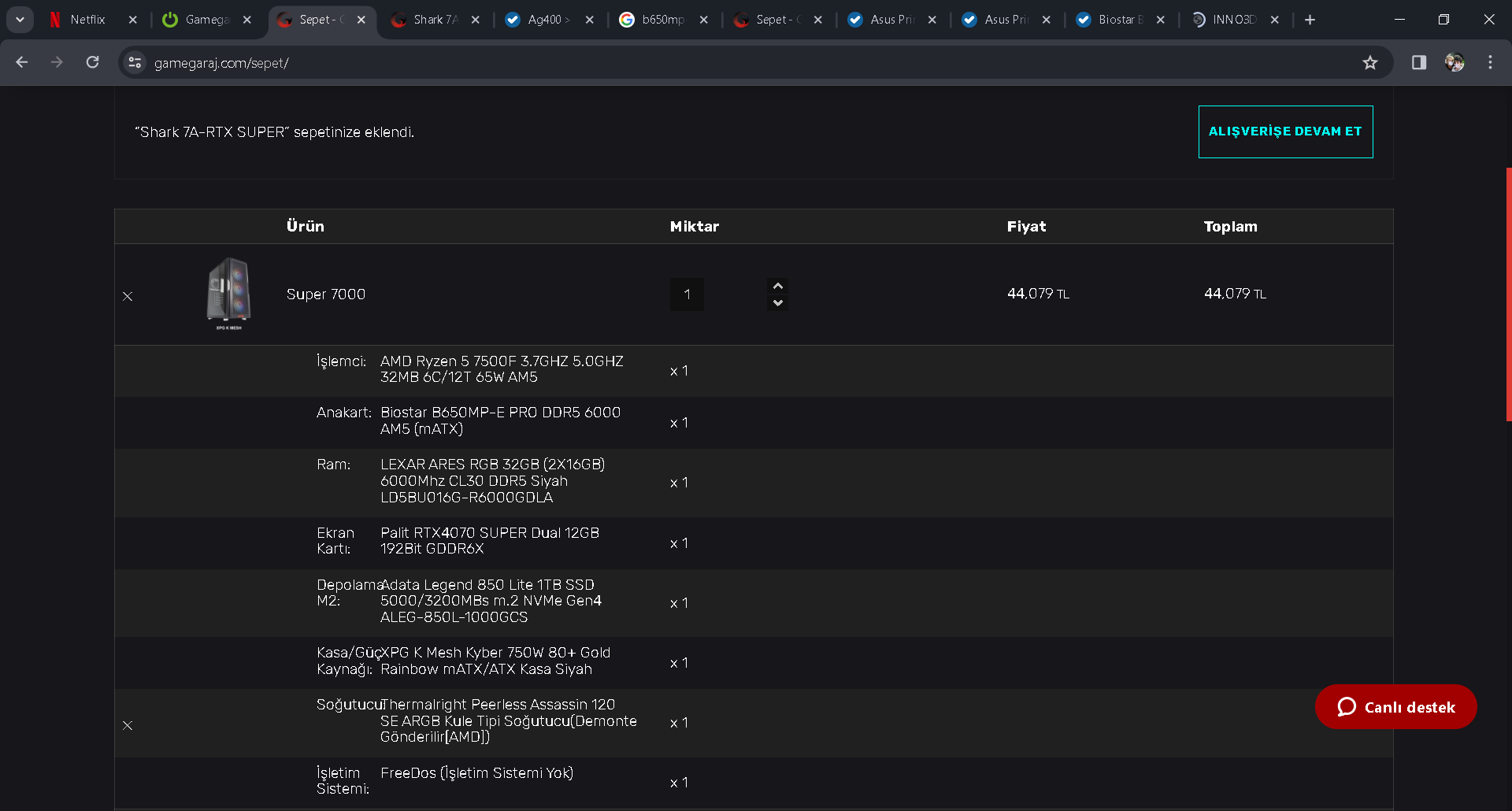Increase Super 7000 quantity with up arrow
This screenshot has height=811, width=1512.
(x=777, y=286)
